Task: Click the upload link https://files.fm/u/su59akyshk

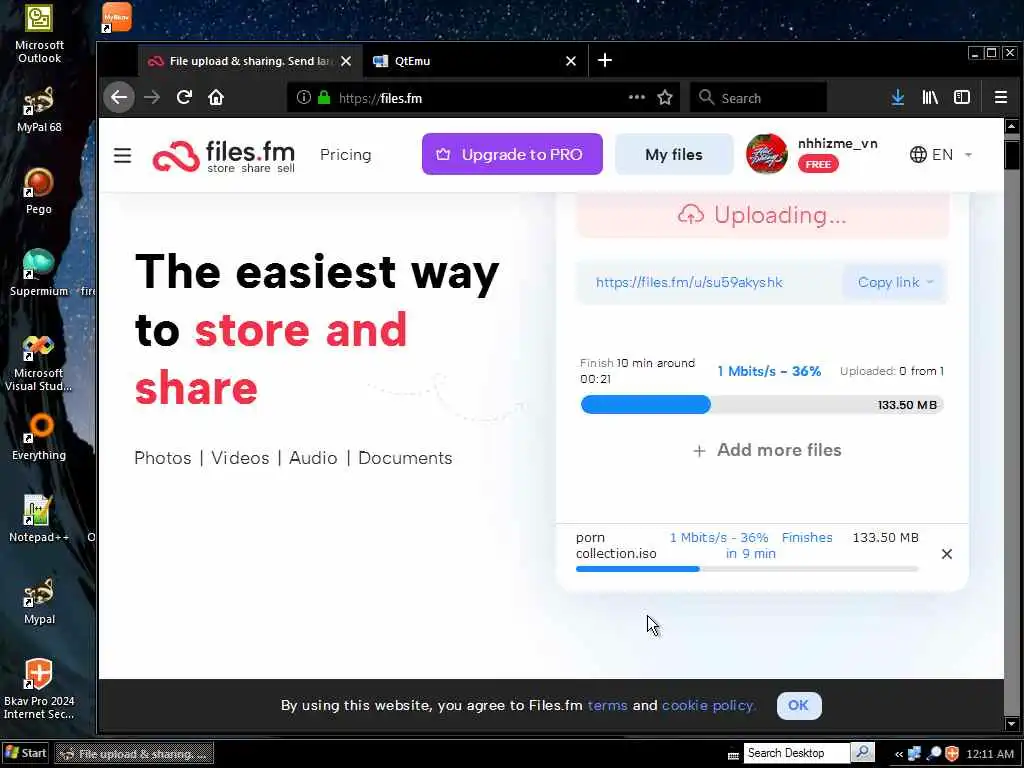Action: tap(689, 282)
